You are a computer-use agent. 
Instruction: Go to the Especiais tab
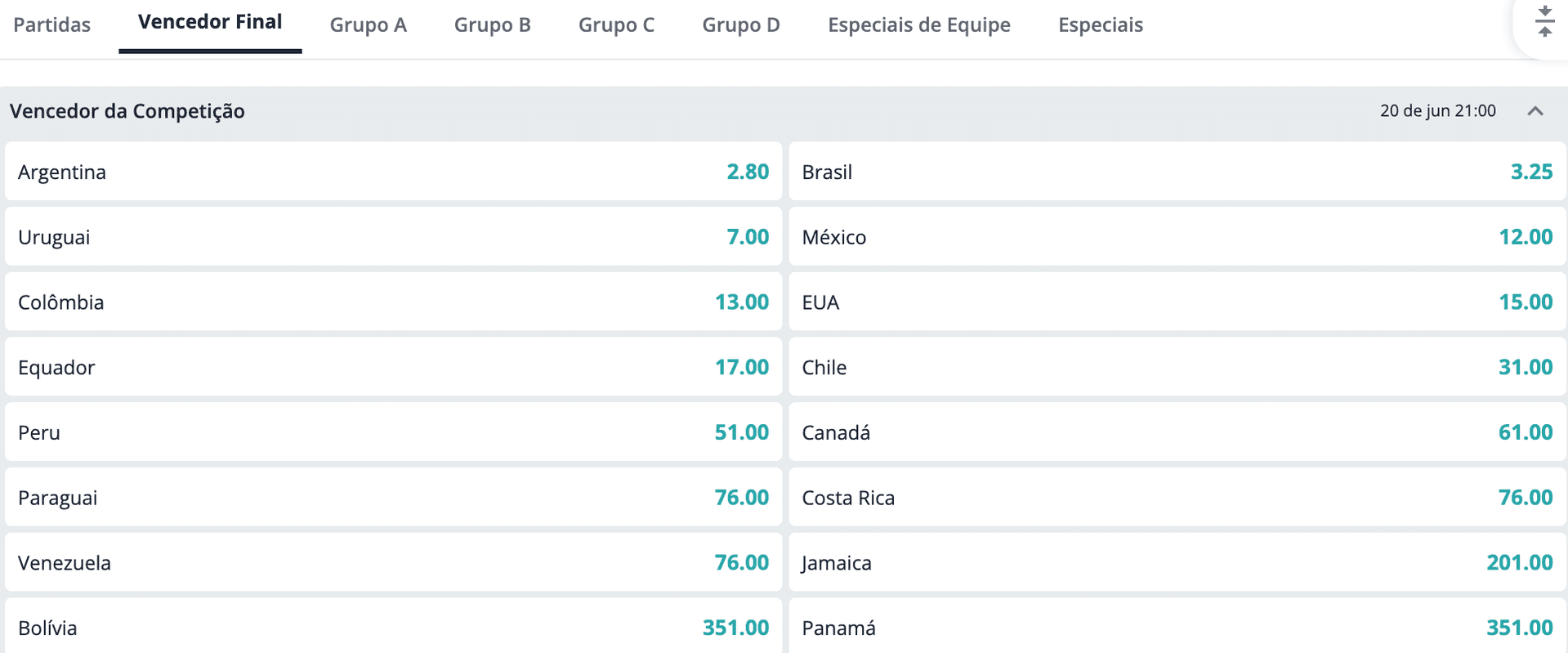pyautogui.click(x=1101, y=25)
